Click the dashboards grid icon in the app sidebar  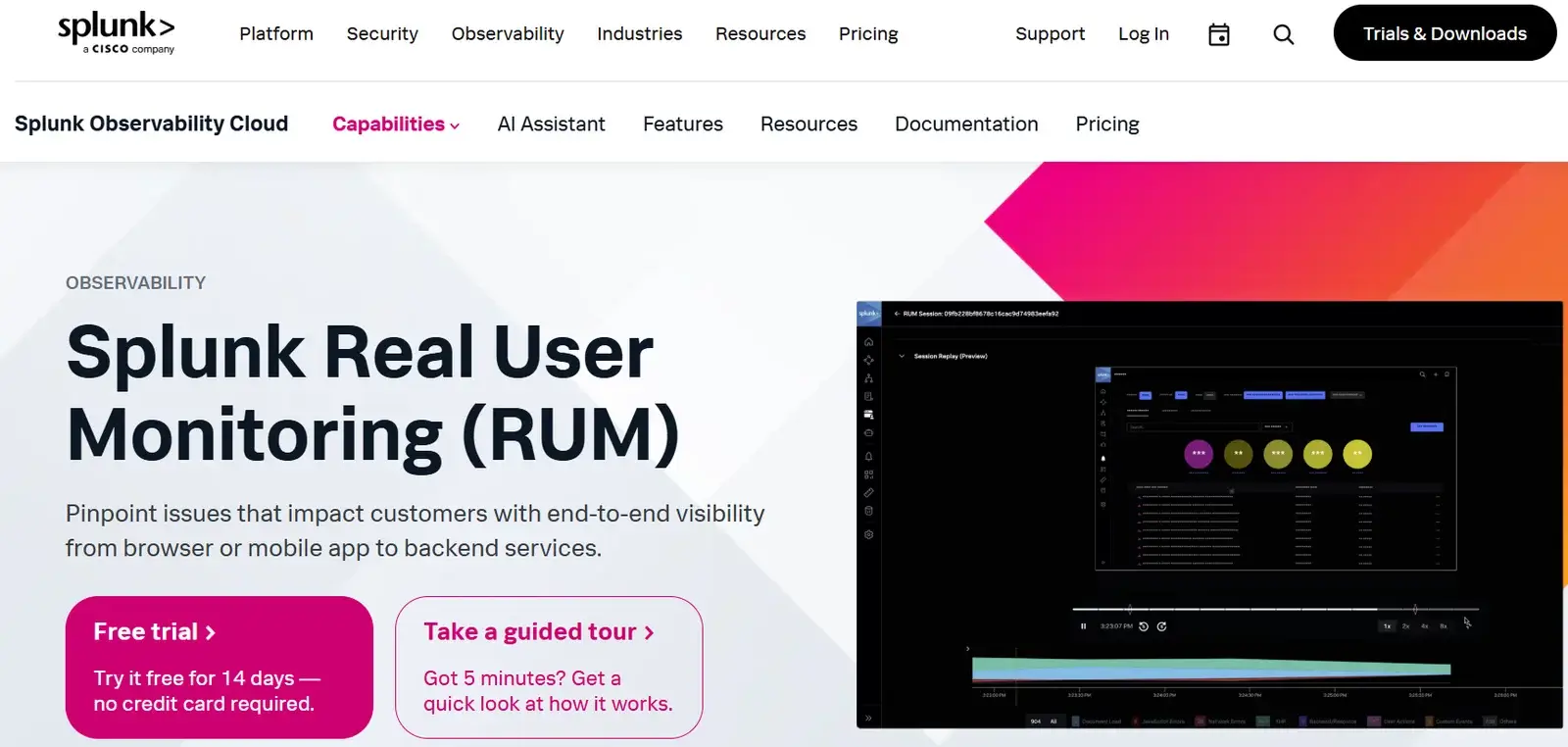868,474
